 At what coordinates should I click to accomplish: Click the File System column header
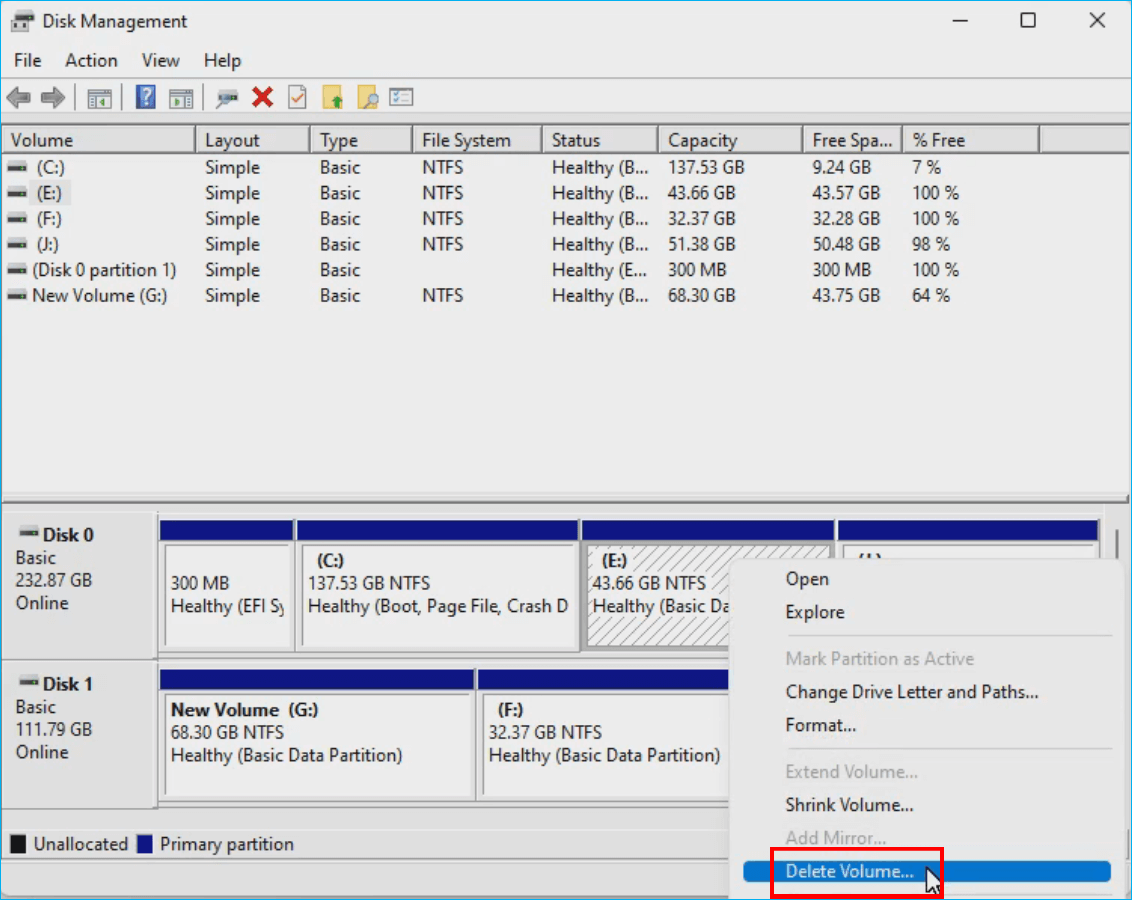[466, 140]
